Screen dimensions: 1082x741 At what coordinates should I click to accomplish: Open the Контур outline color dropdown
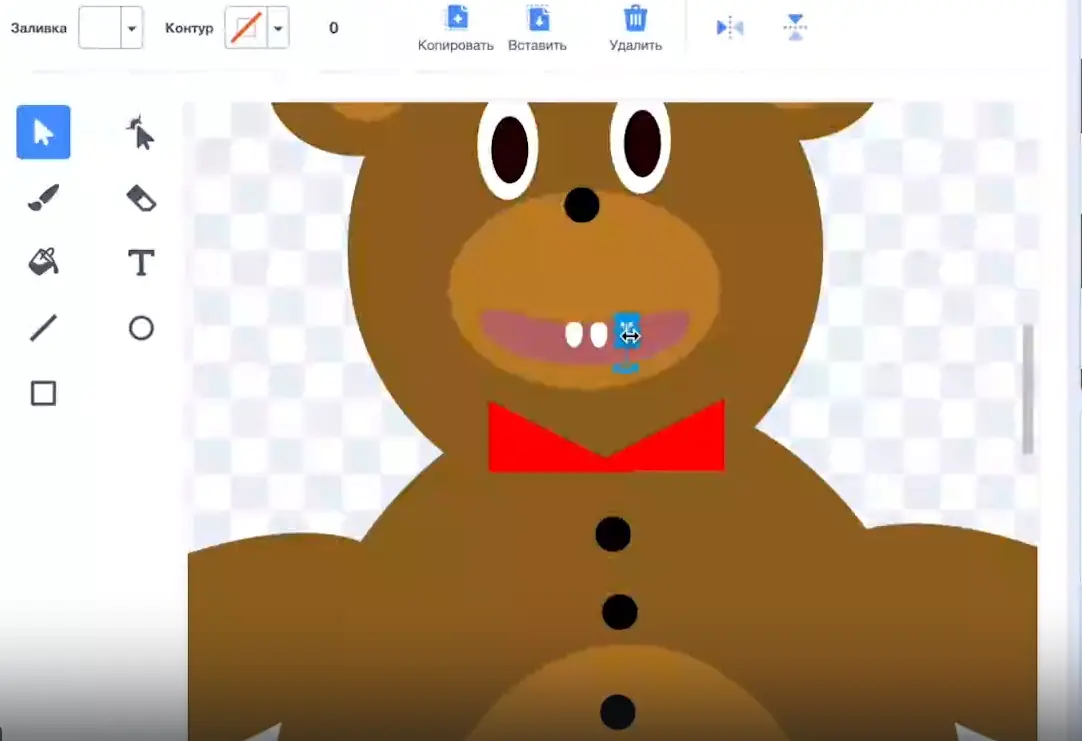click(x=278, y=28)
